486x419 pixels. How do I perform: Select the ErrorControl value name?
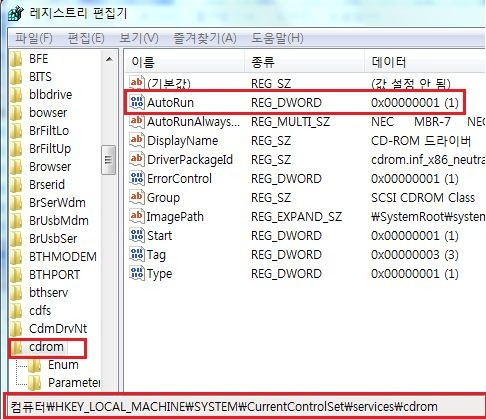pyautogui.click(x=179, y=179)
